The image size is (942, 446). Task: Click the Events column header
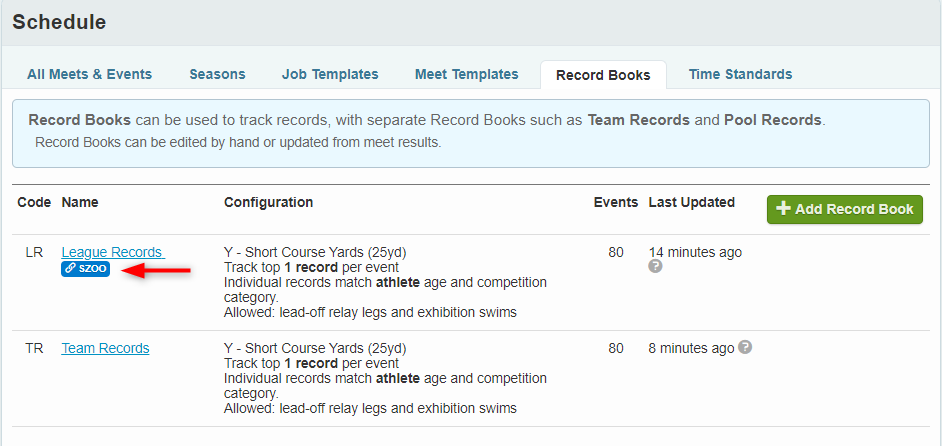pyautogui.click(x=615, y=202)
